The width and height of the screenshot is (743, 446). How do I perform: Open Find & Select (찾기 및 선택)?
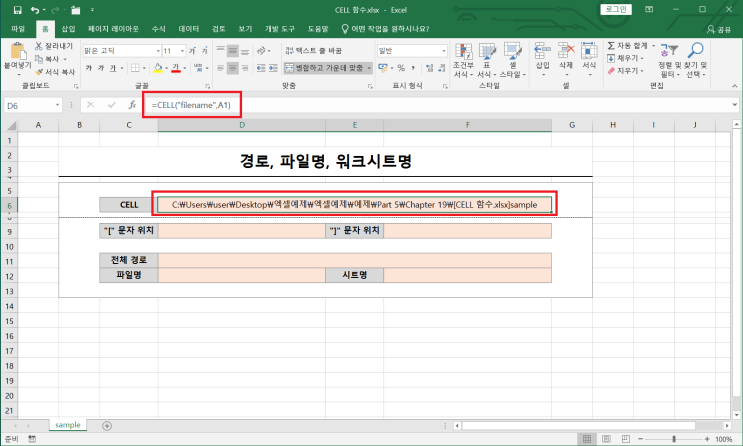pos(696,60)
